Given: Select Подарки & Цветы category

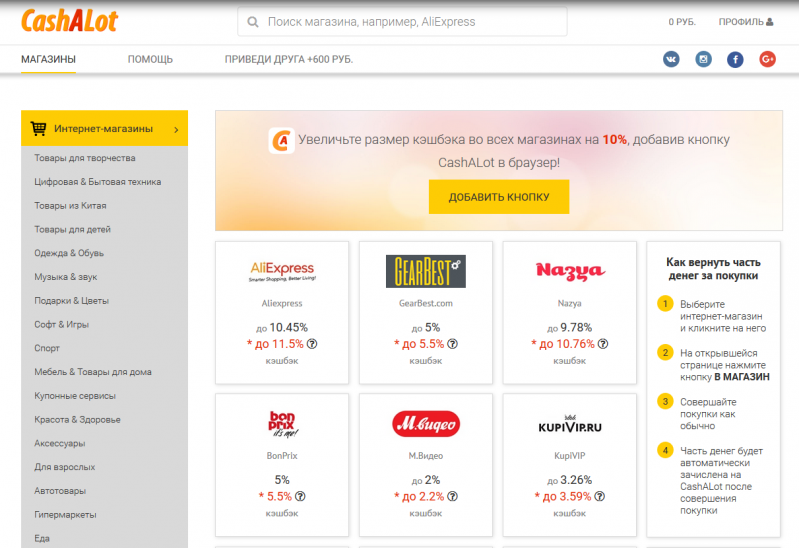Looking at the screenshot, I should 71,301.
